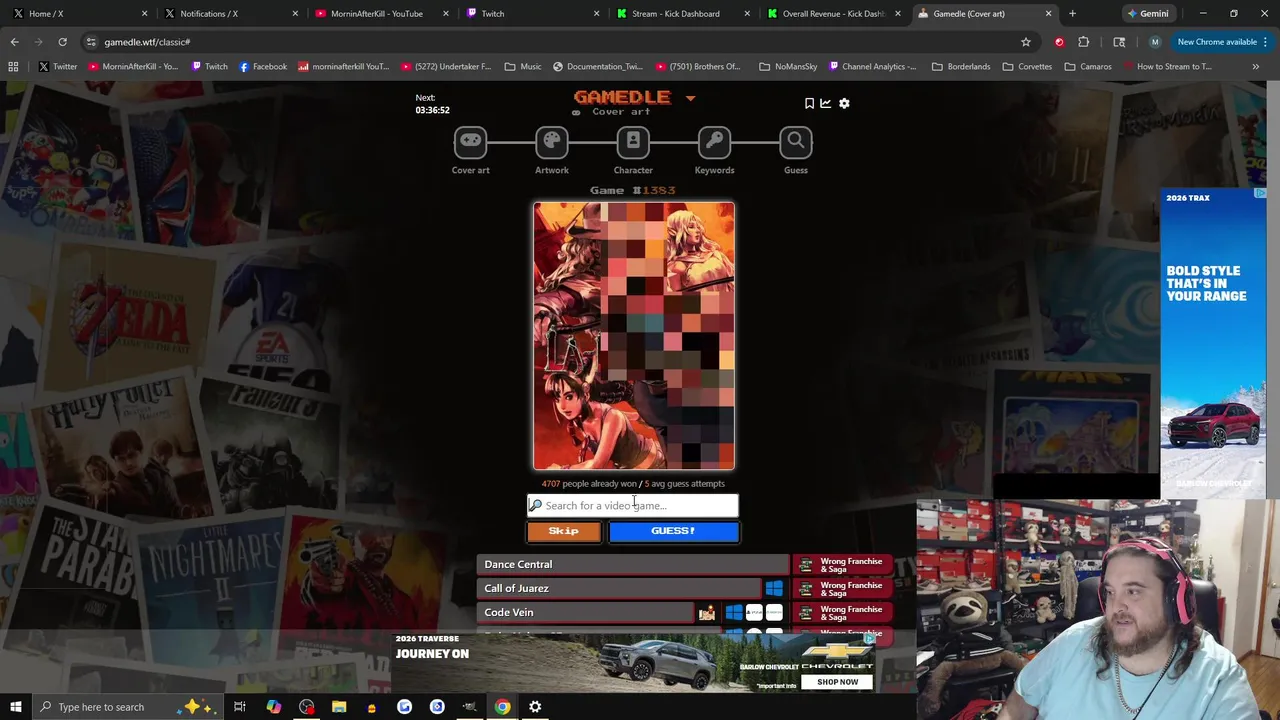Screen dimensions: 1280x720
Task: Switch to Overall Revenue - Kick Dashboard tab
Action: point(833,14)
